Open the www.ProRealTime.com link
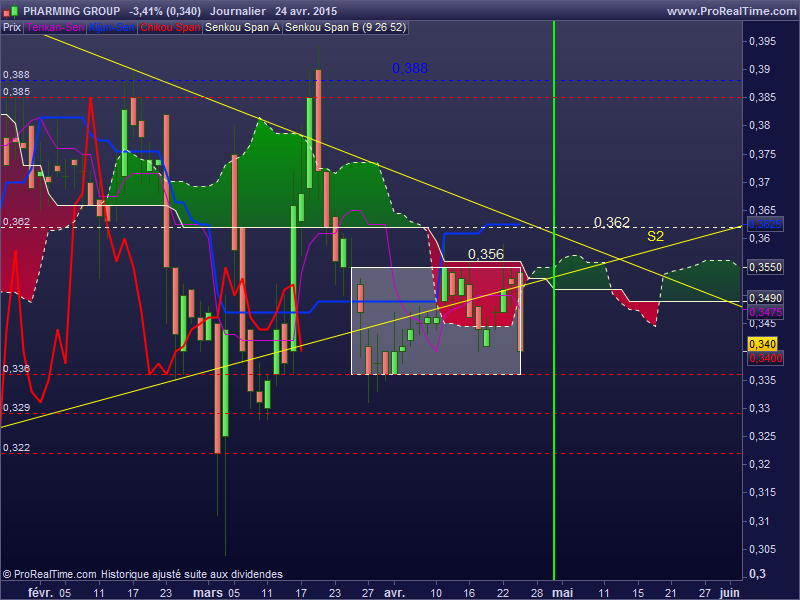The image size is (800, 600). [x=730, y=11]
